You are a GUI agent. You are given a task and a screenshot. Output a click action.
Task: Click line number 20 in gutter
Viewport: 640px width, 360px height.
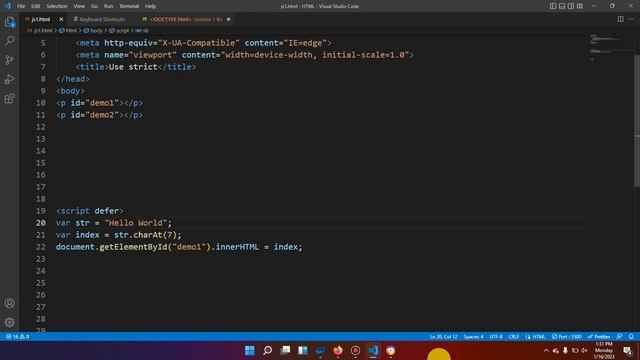coord(40,223)
